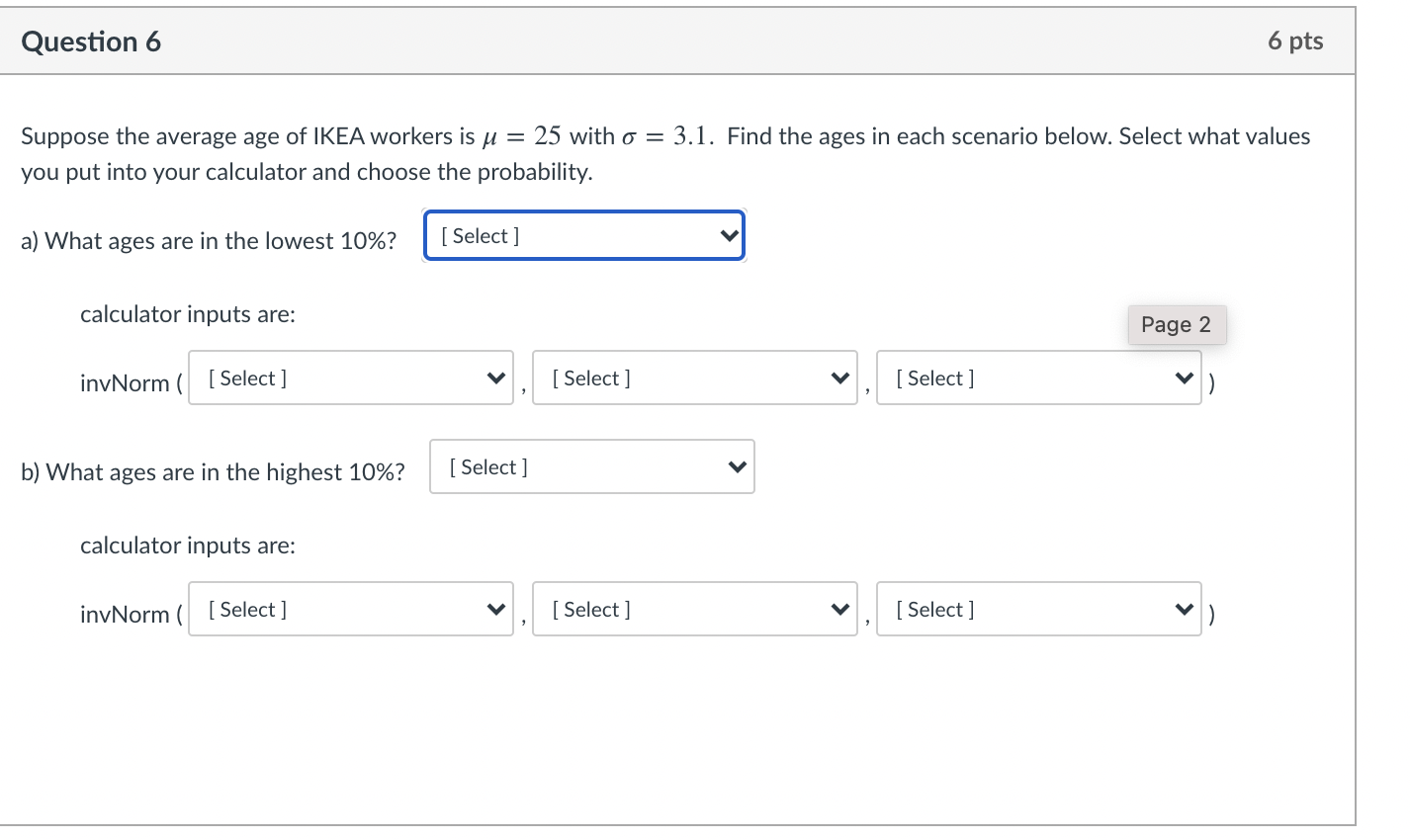Open second invNorm input for part a
Image resolution: width=1410 pixels, height=840 pixels.
click(x=694, y=378)
